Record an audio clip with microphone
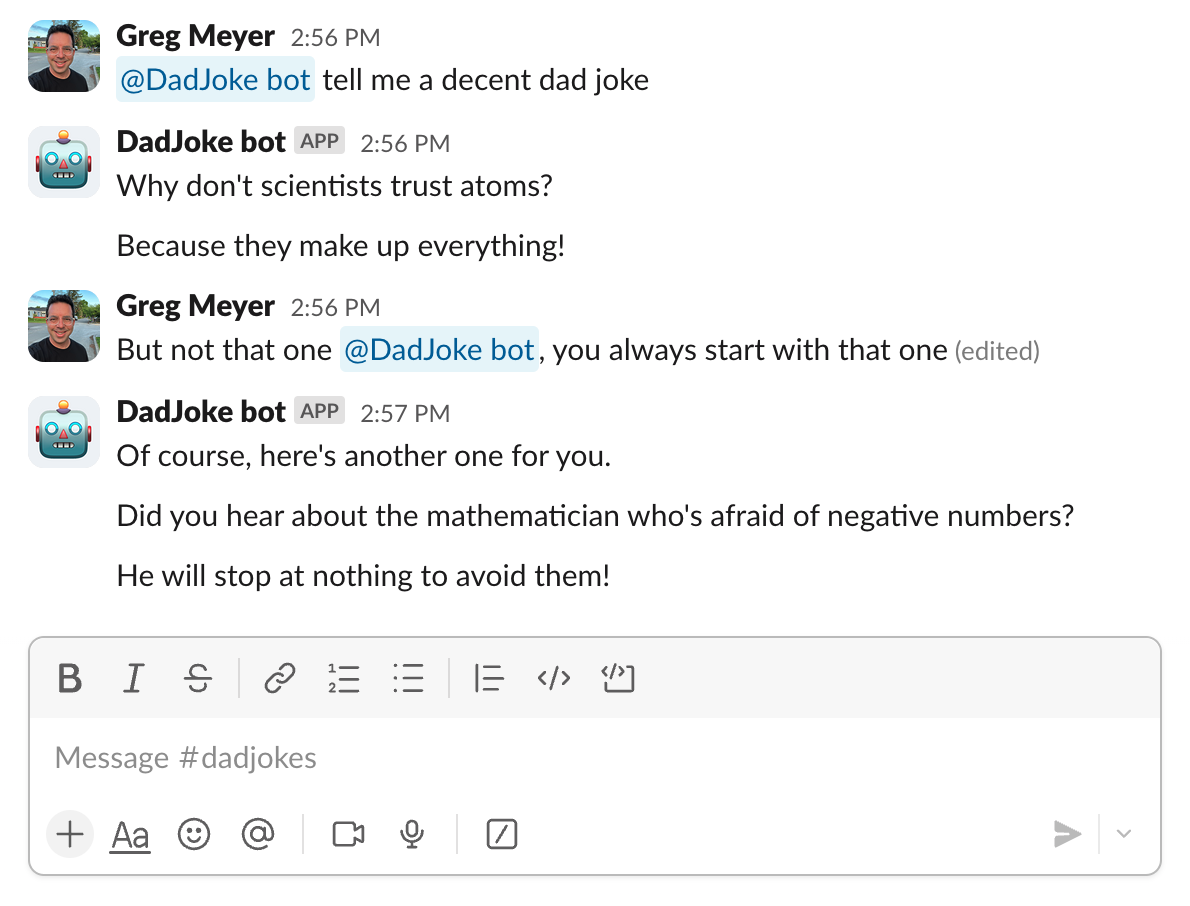 click(411, 834)
